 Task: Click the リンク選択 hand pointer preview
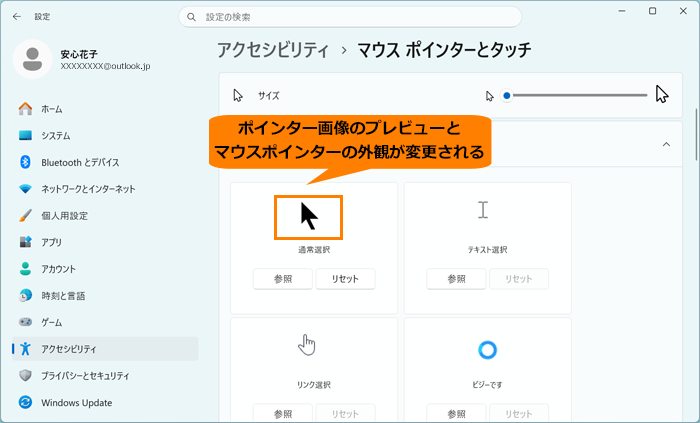point(307,345)
